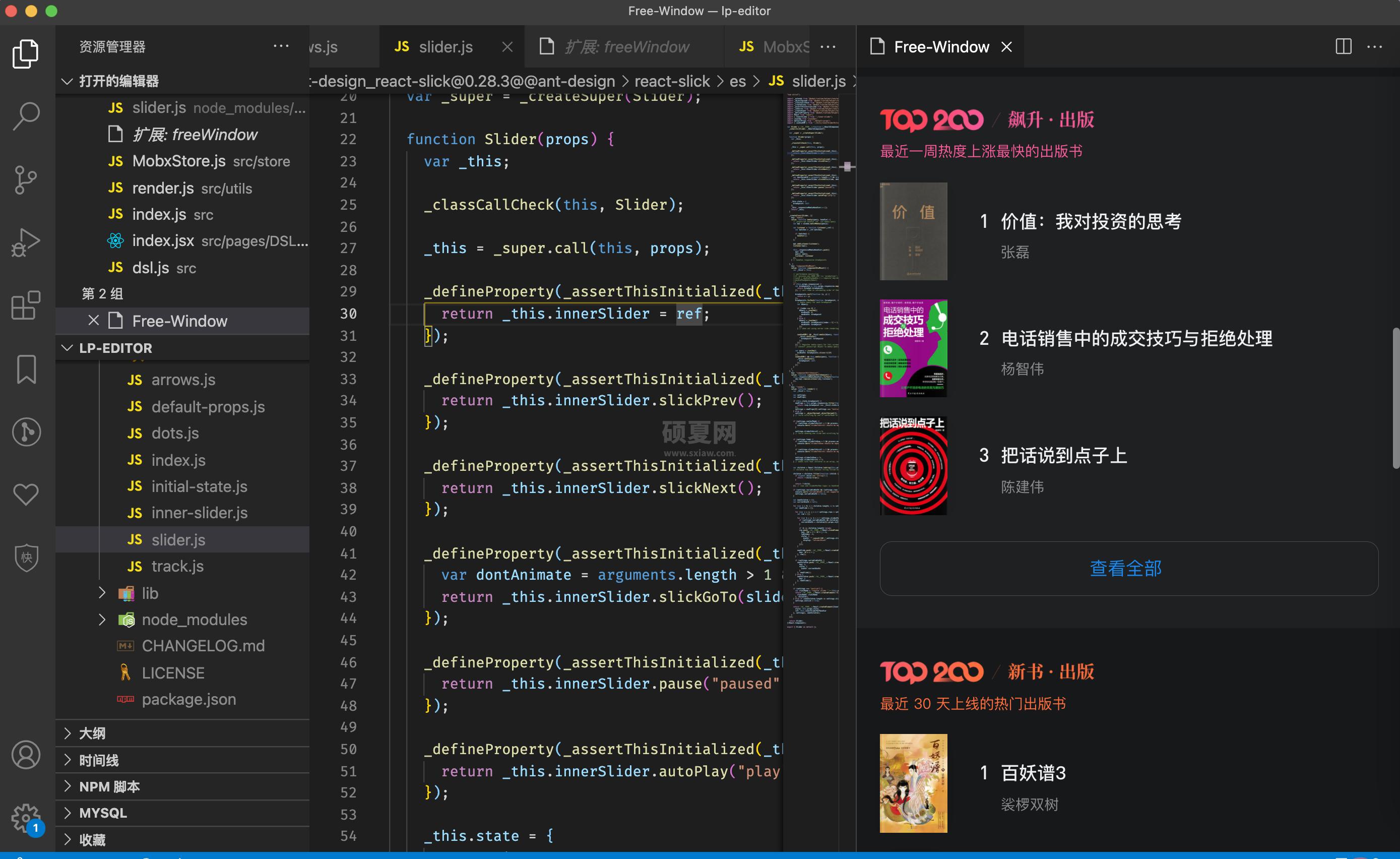Click es folder in breadcrumb
This screenshot has width=1400, height=859.
click(737, 81)
